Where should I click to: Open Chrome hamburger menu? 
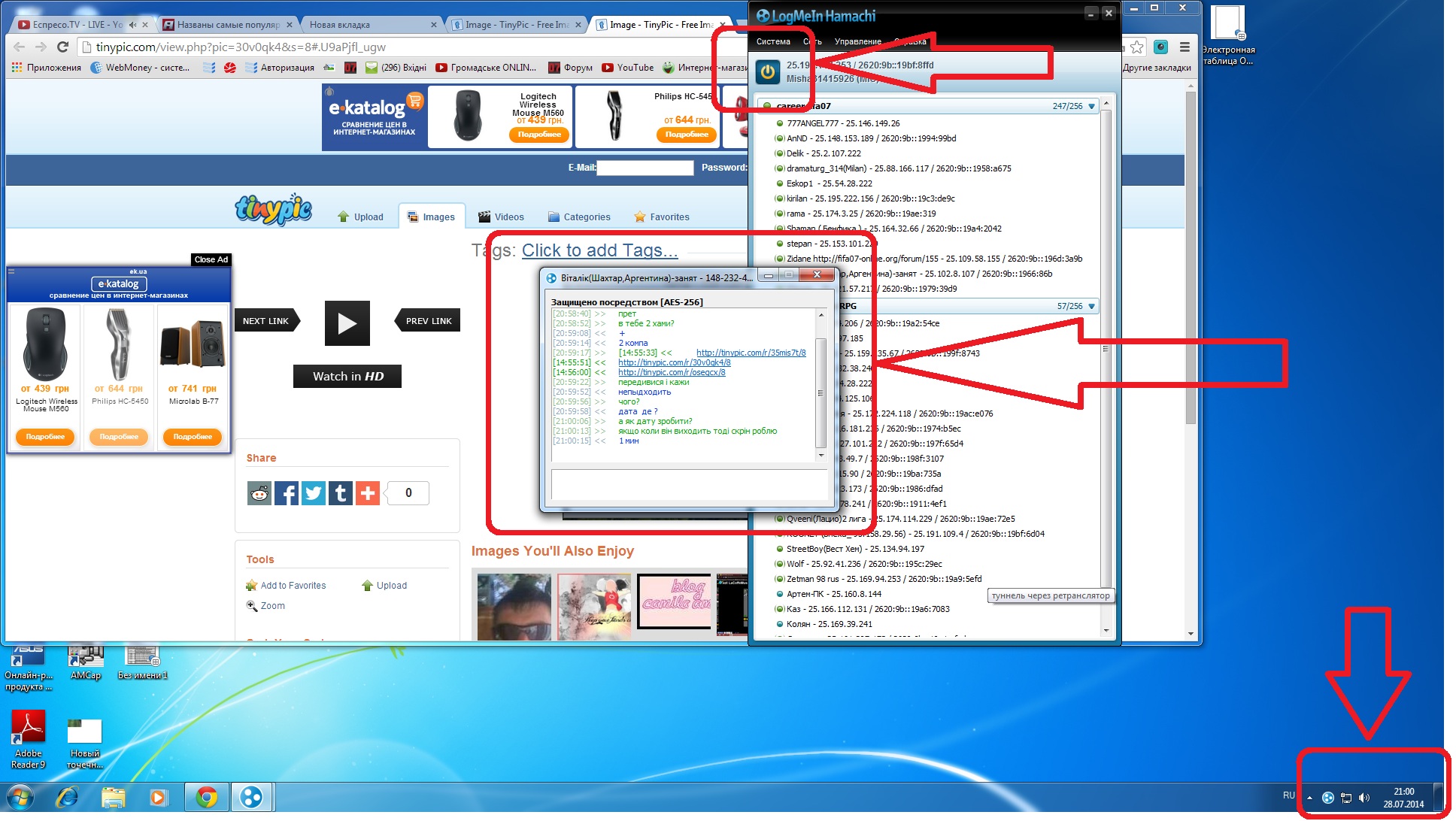[1185, 47]
